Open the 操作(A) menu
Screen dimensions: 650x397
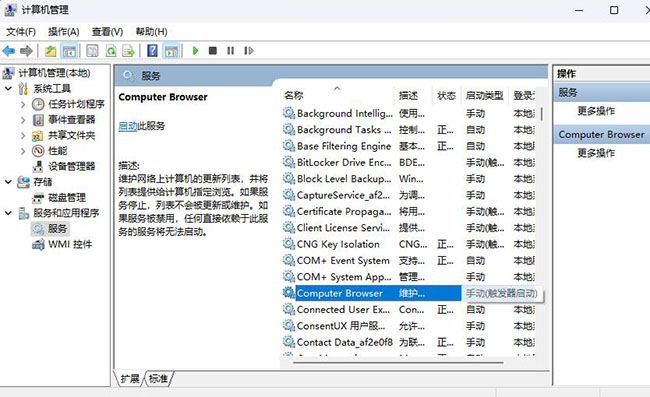click(63, 31)
